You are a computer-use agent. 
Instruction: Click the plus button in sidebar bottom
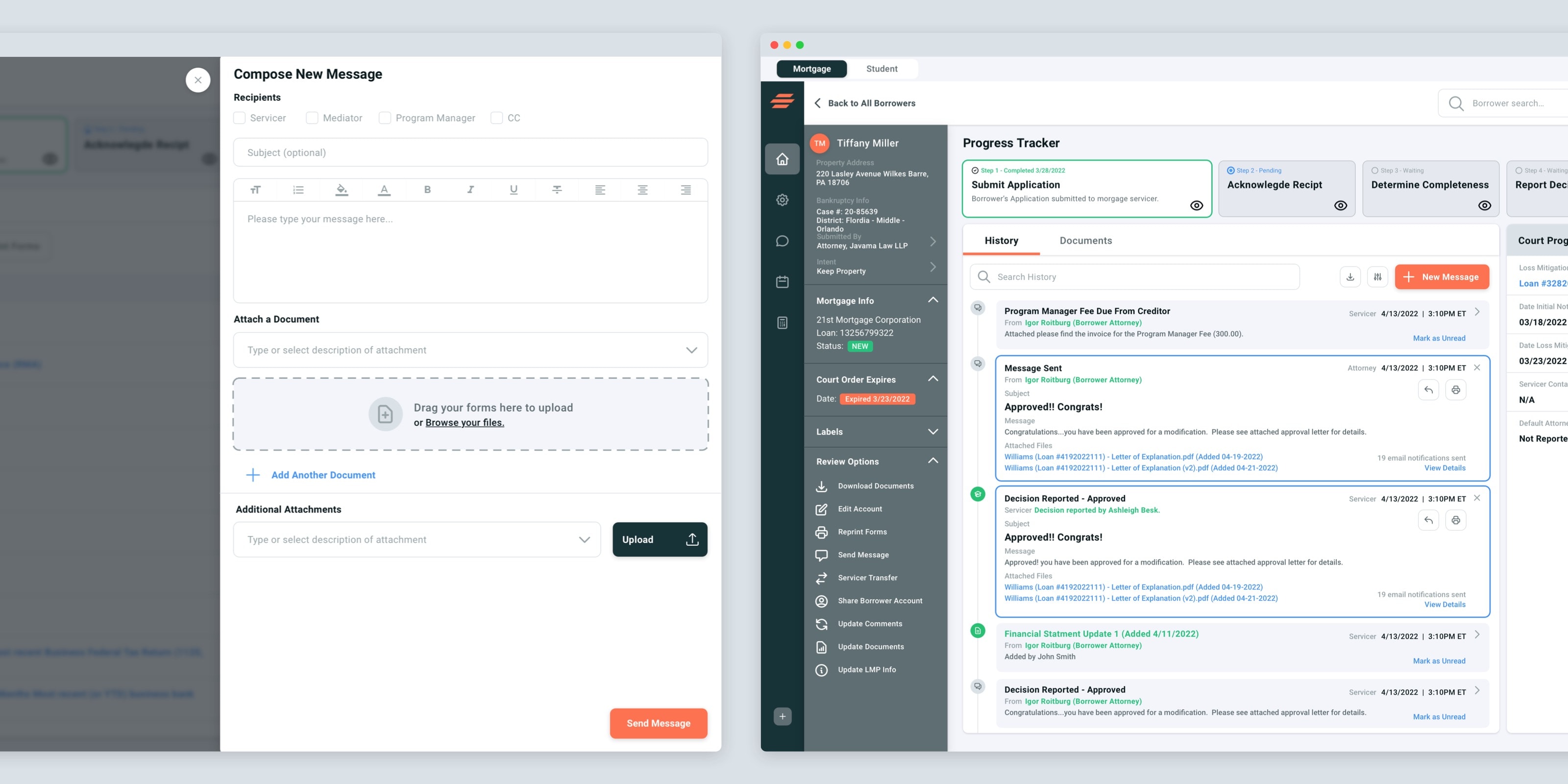coord(782,716)
